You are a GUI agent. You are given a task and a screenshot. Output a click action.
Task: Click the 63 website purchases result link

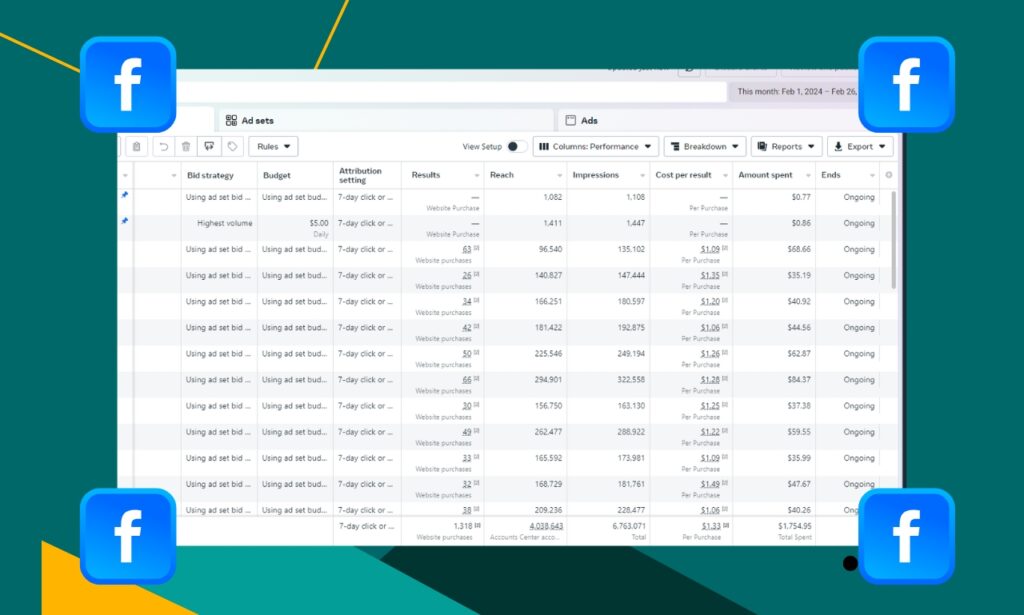[x=467, y=249]
